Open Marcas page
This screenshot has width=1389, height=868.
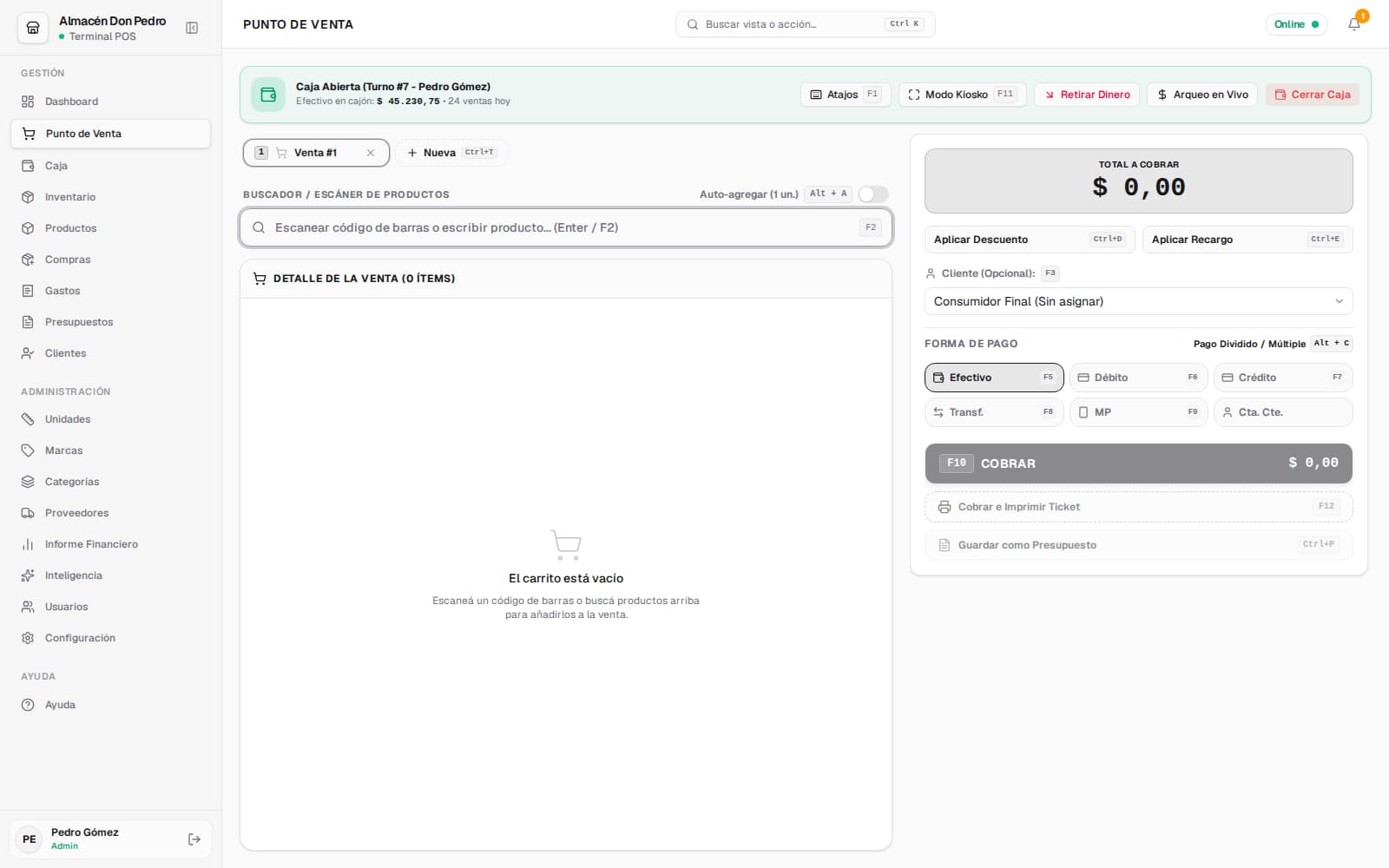(110, 450)
